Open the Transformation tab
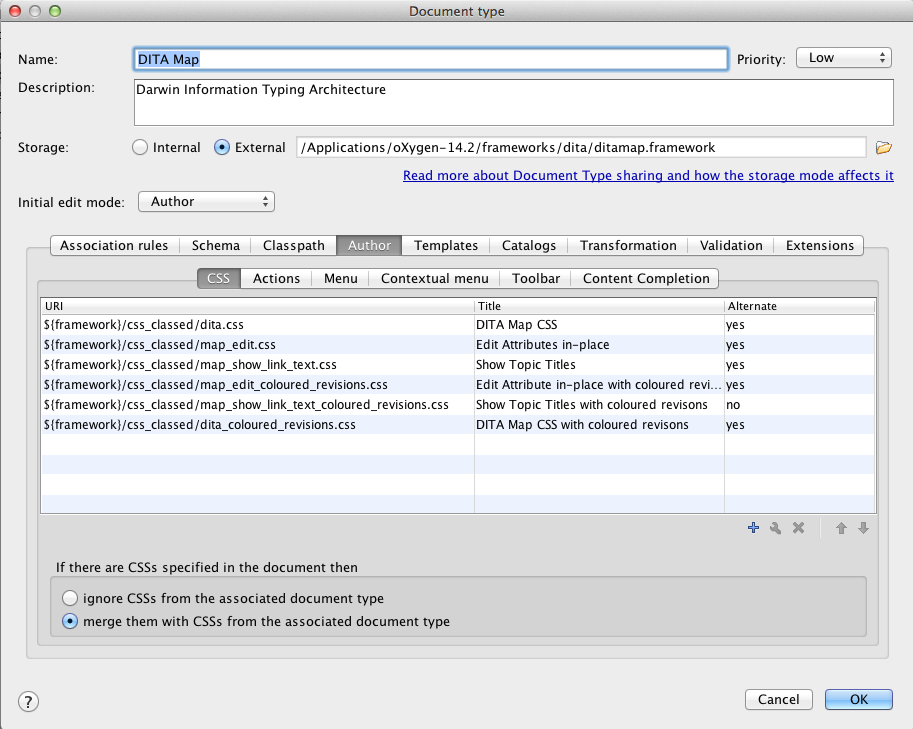 pos(628,245)
